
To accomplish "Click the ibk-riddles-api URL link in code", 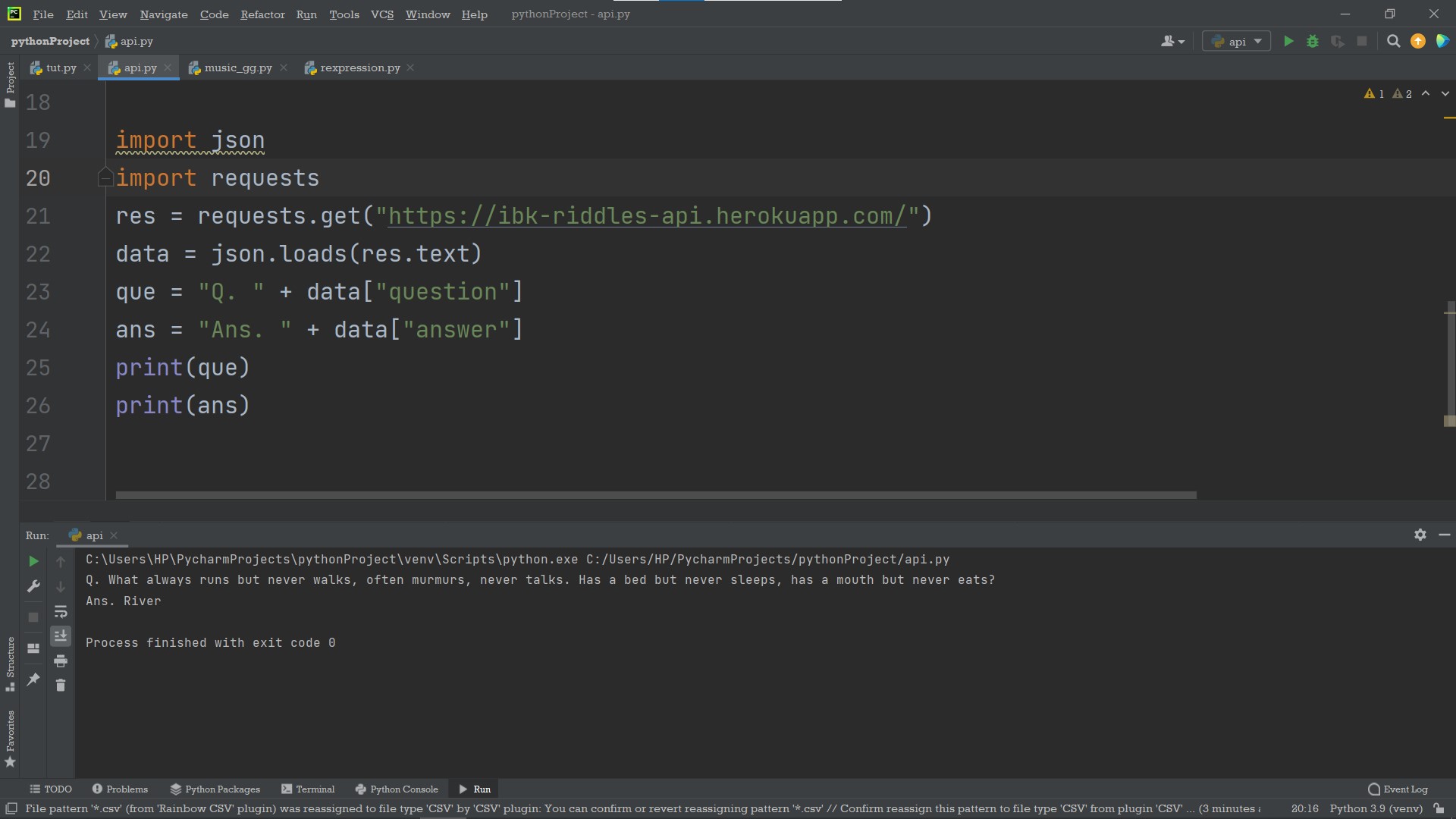I will pos(647,216).
